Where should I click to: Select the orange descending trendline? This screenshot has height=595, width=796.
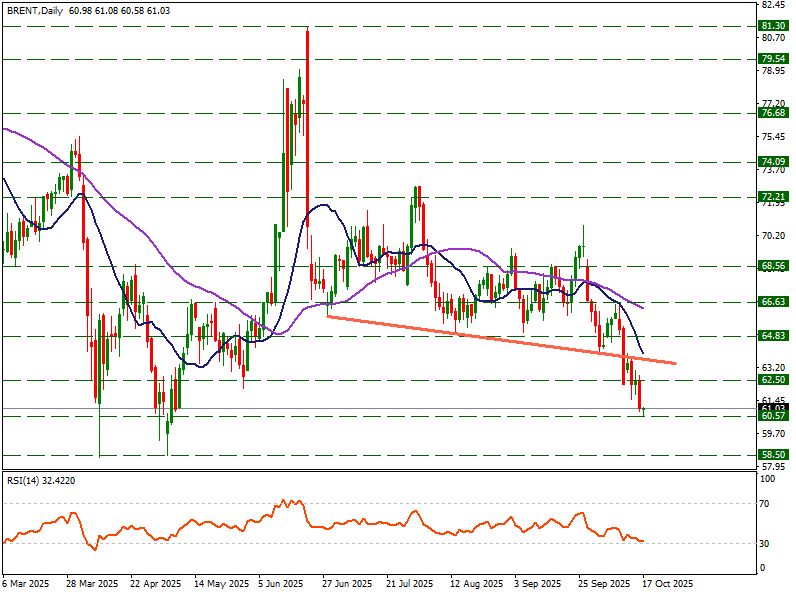tap(500, 339)
